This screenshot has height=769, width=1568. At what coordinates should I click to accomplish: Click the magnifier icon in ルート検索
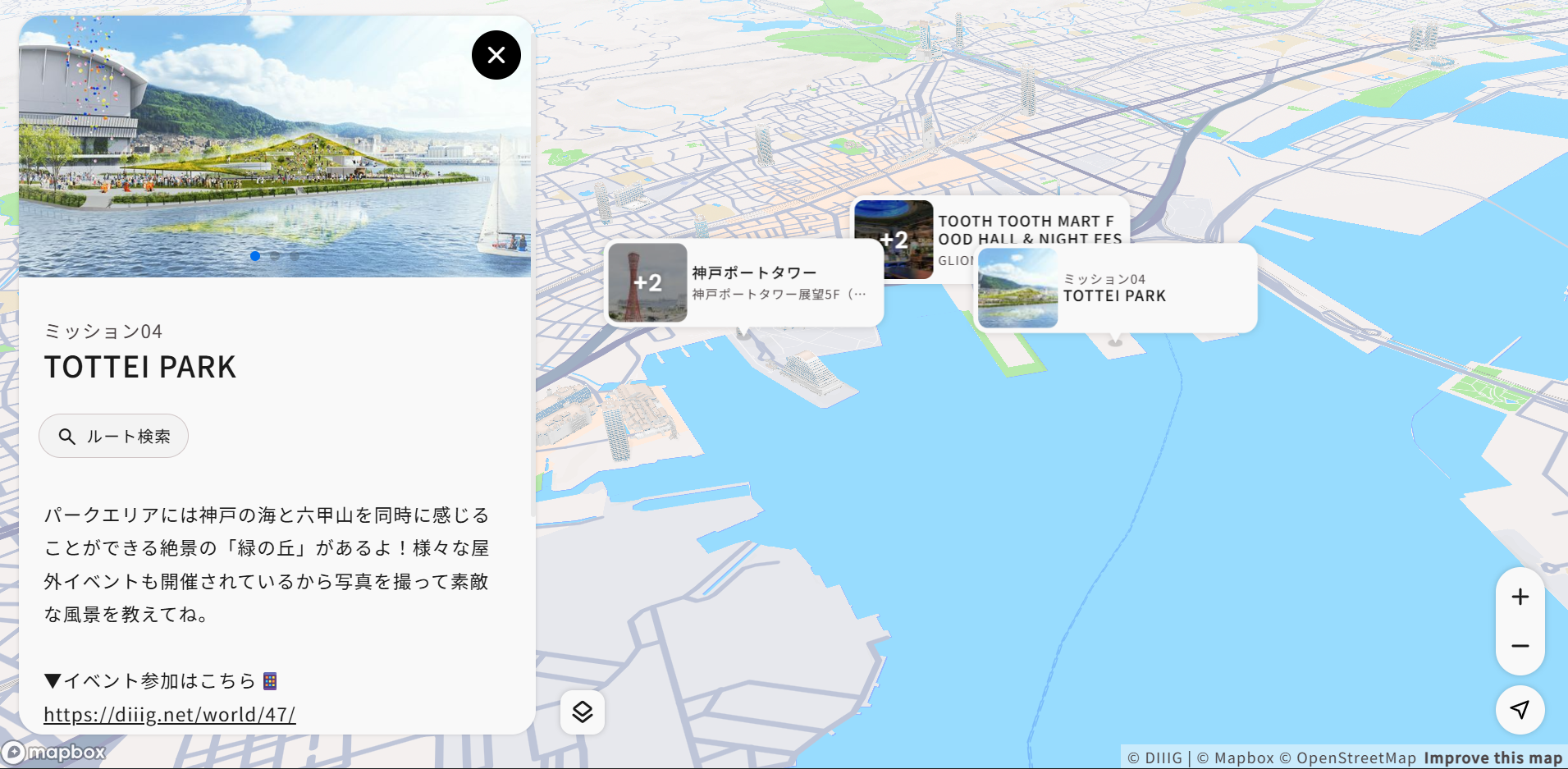[67, 437]
